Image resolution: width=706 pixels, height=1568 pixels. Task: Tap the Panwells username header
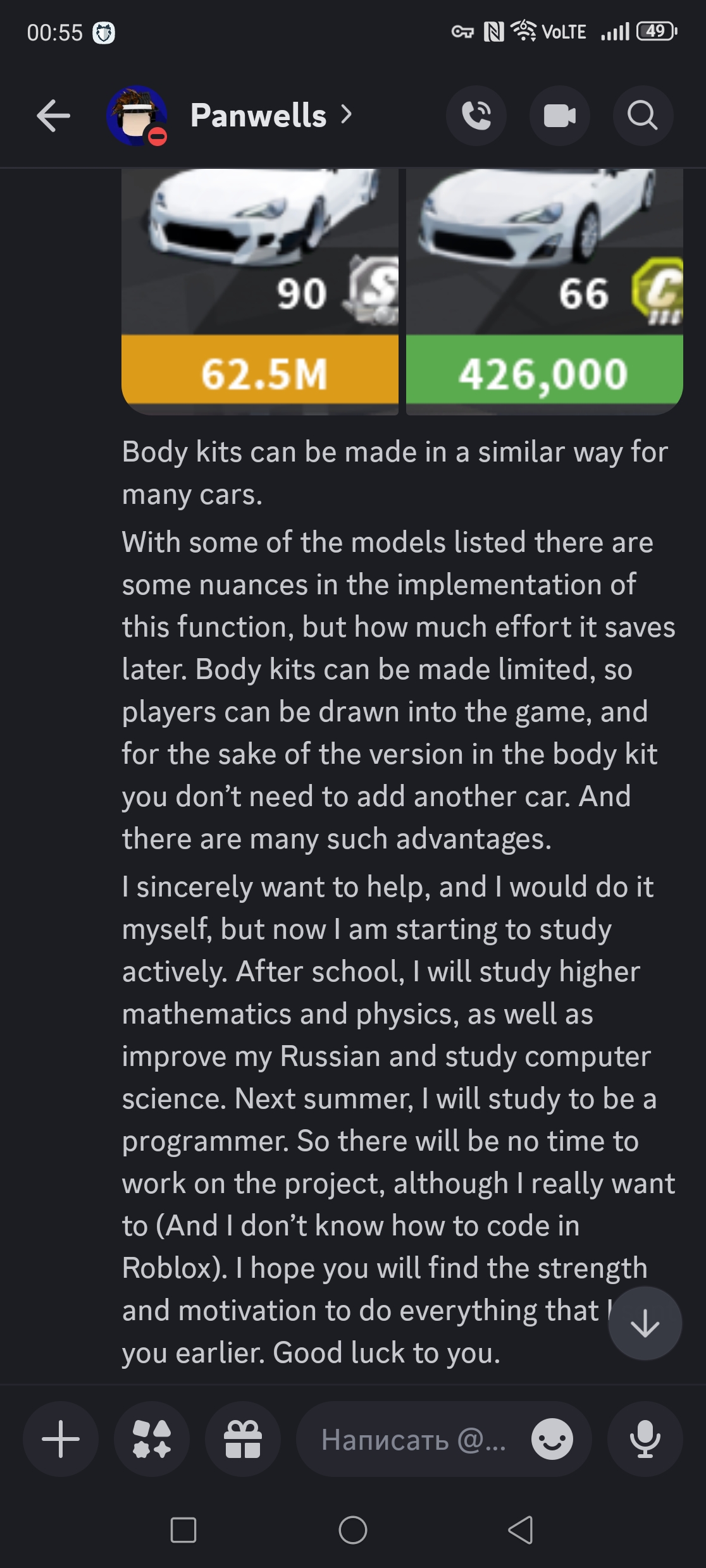(x=258, y=116)
